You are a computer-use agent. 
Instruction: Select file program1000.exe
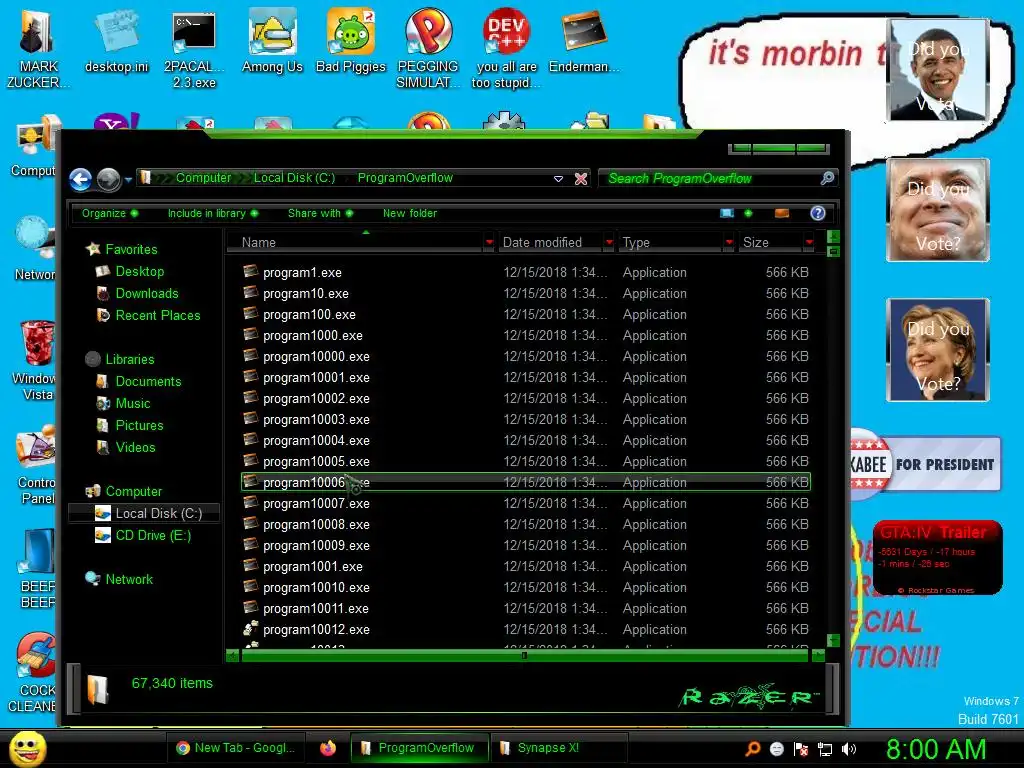pyautogui.click(x=526, y=336)
